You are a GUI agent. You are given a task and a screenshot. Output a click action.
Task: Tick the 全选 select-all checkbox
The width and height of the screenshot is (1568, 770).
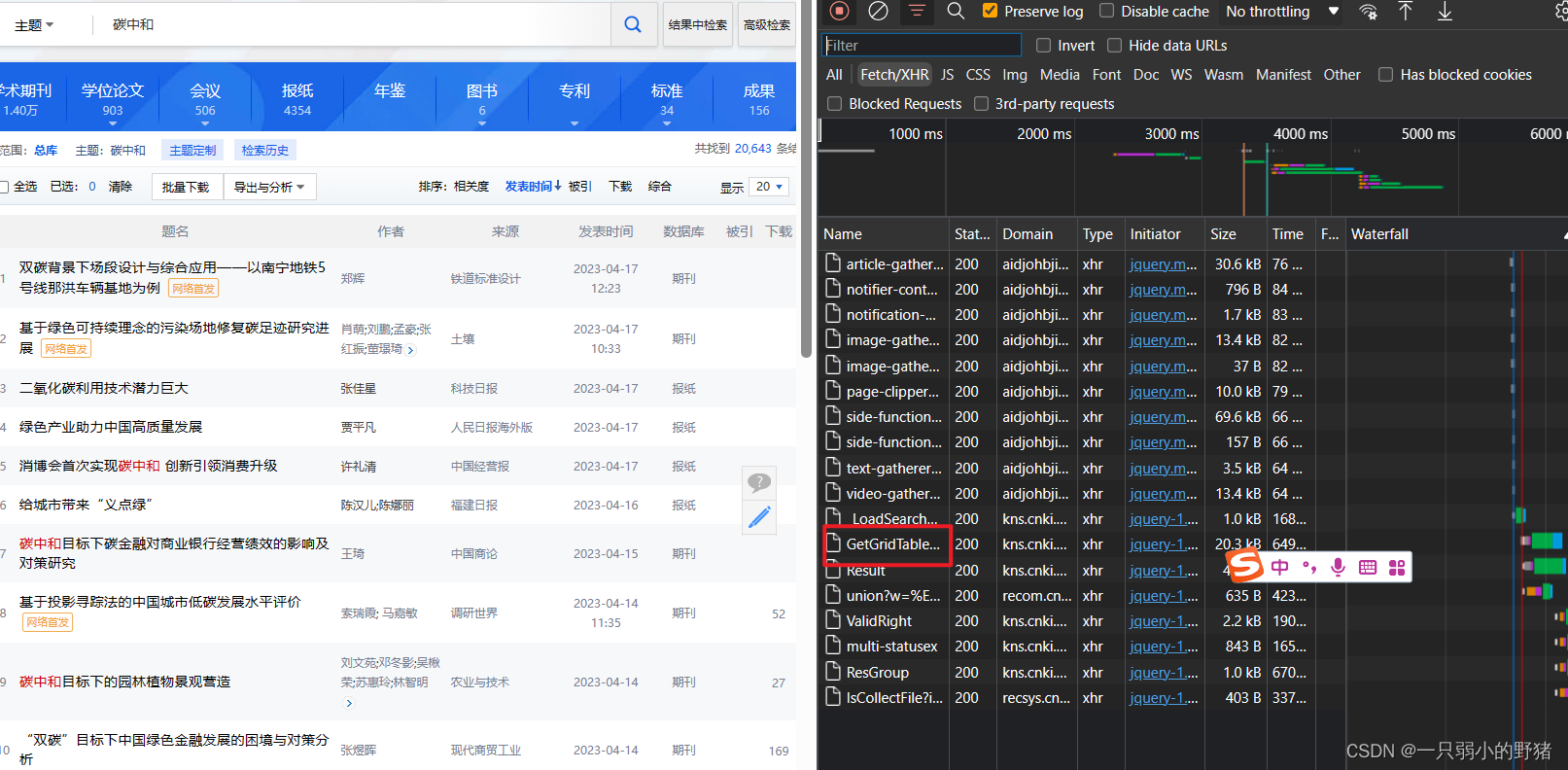(x=4, y=187)
